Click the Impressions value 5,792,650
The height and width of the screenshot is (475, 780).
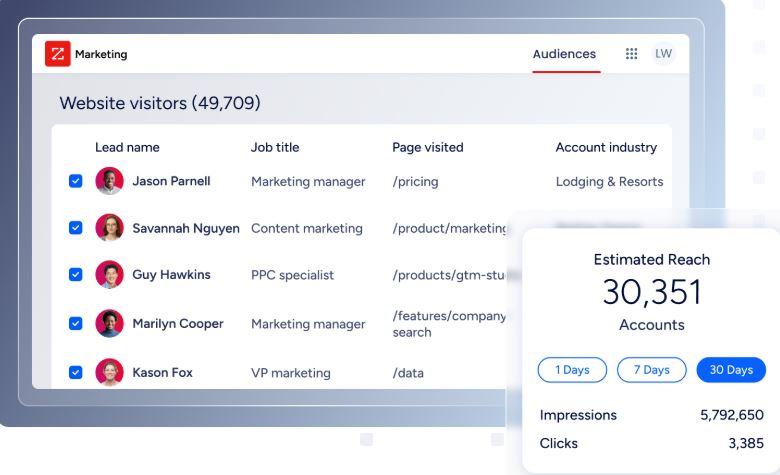tap(732, 415)
